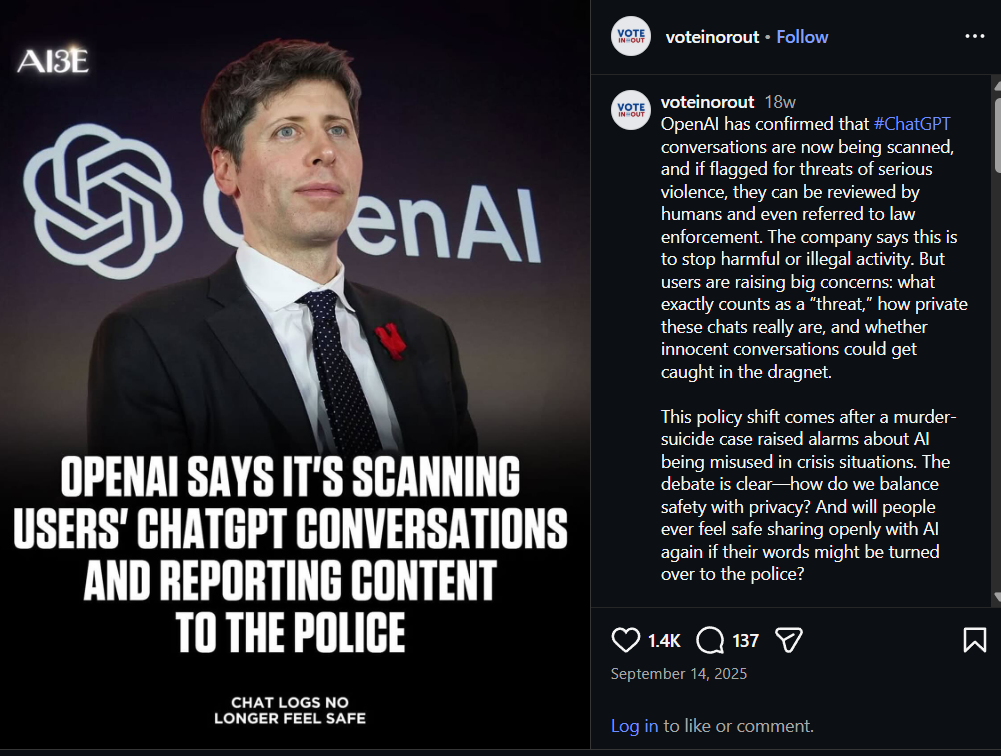Open the voteinorout username in the header
Screen dimensions: 1001x756
click(x=711, y=37)
